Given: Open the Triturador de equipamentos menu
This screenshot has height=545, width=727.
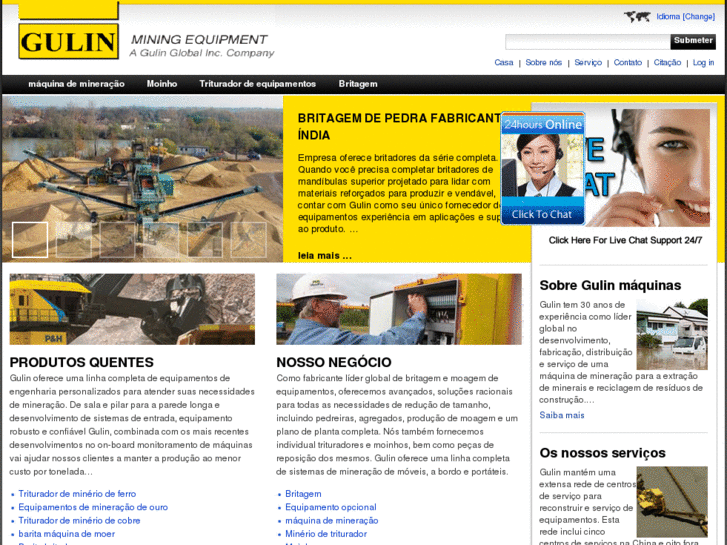Looking at the screenshot, I should coord(257,84).
